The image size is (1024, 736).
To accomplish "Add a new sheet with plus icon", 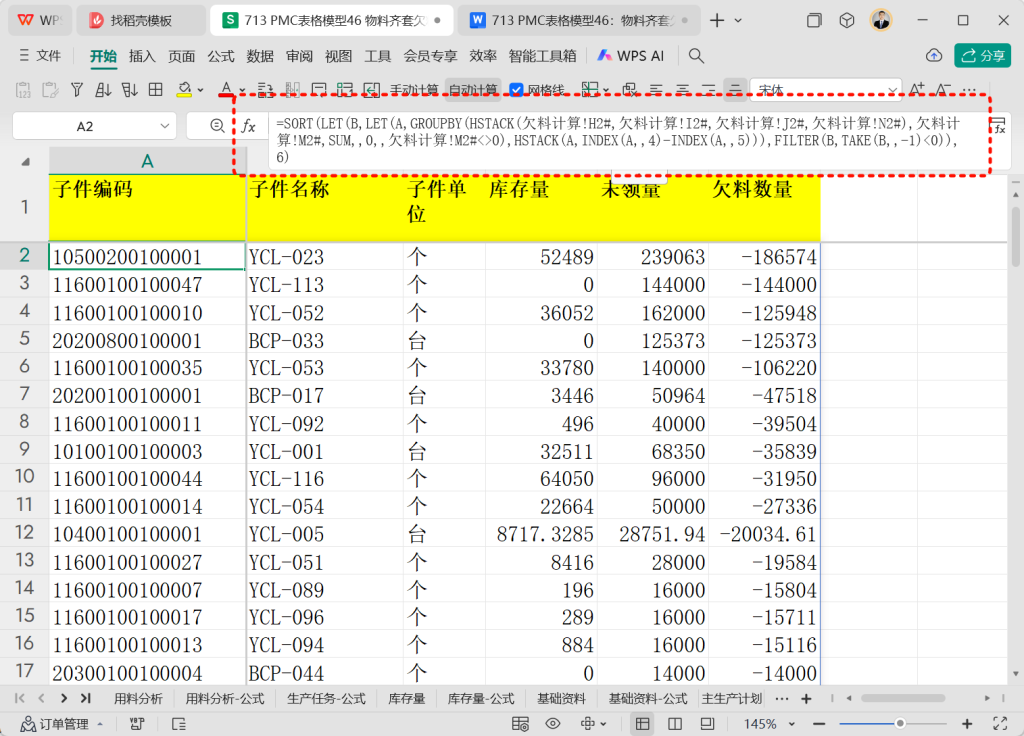I will [x=807, y=699].
